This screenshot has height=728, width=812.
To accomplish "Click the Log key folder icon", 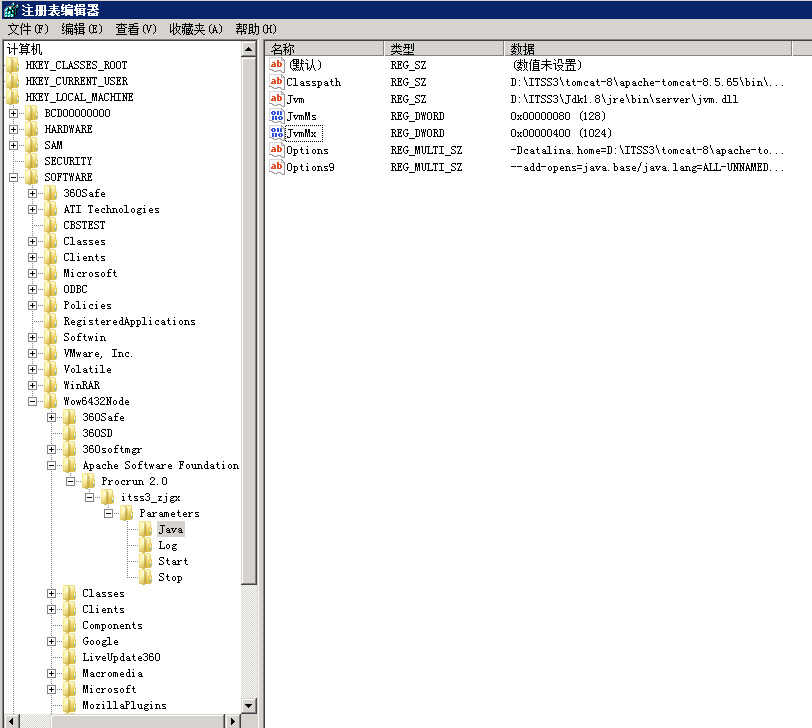I will point(146,545).
